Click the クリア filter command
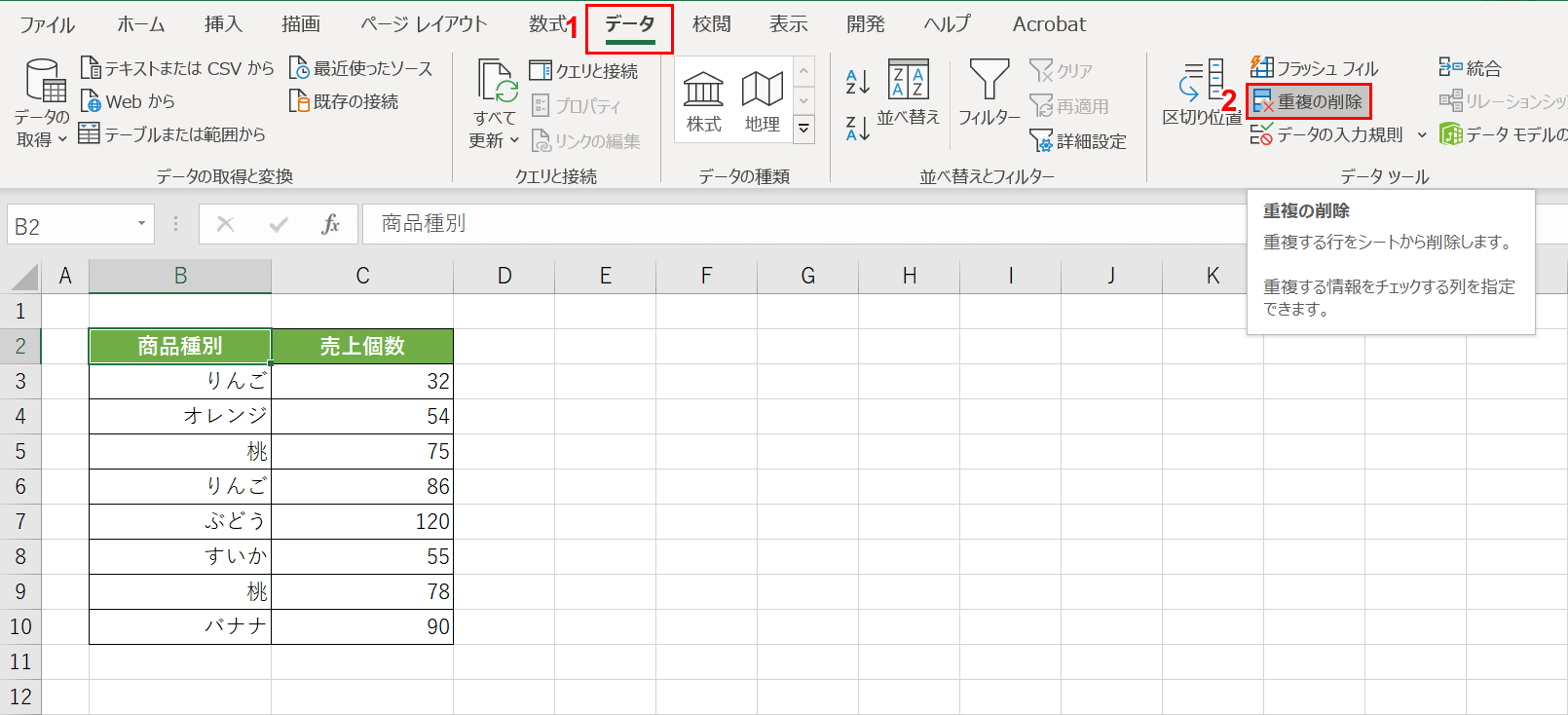 [x=1062, y=70]
